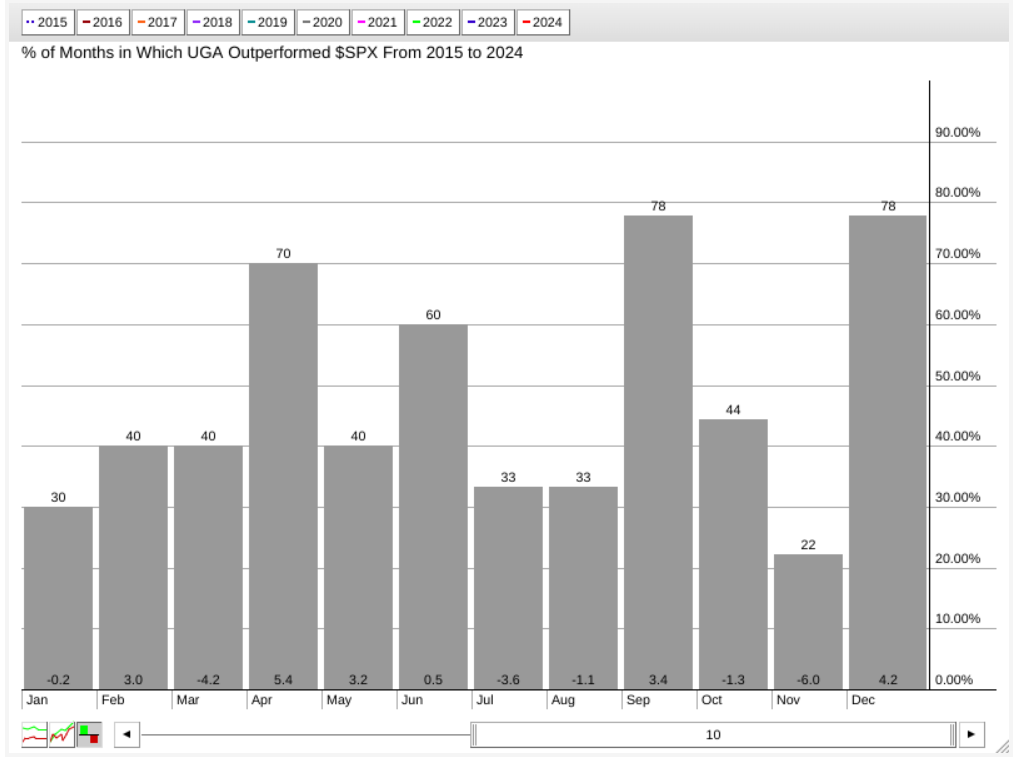Click the year range slider showing 10

point(713,735)
